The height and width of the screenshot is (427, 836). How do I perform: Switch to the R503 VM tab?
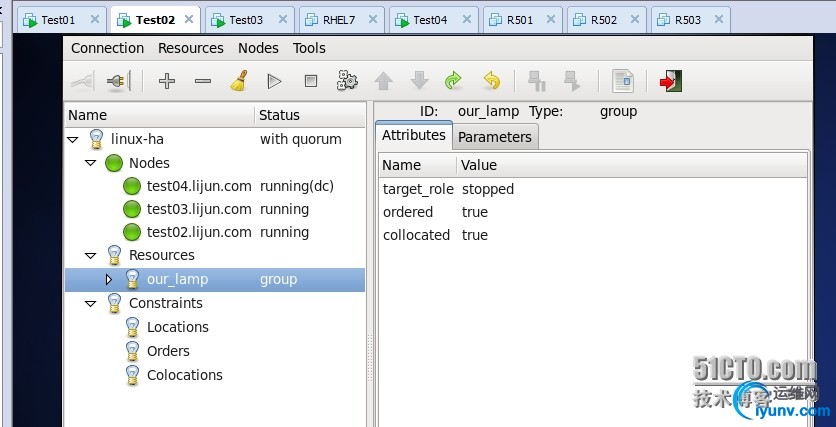(x=688, y=20)
